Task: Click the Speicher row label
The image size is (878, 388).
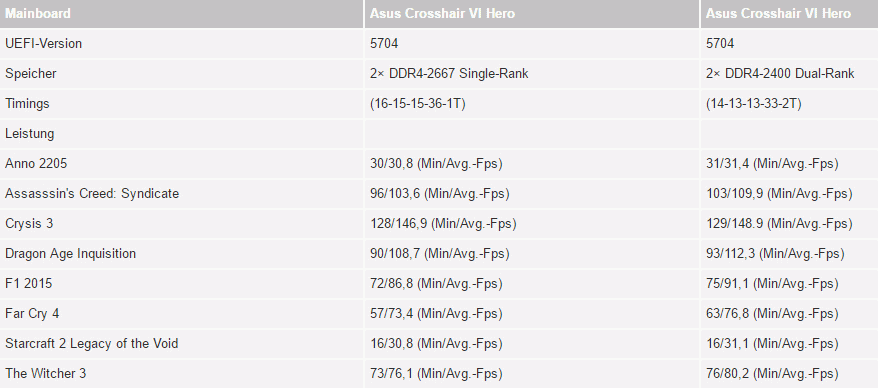Action: click(31, 73)
